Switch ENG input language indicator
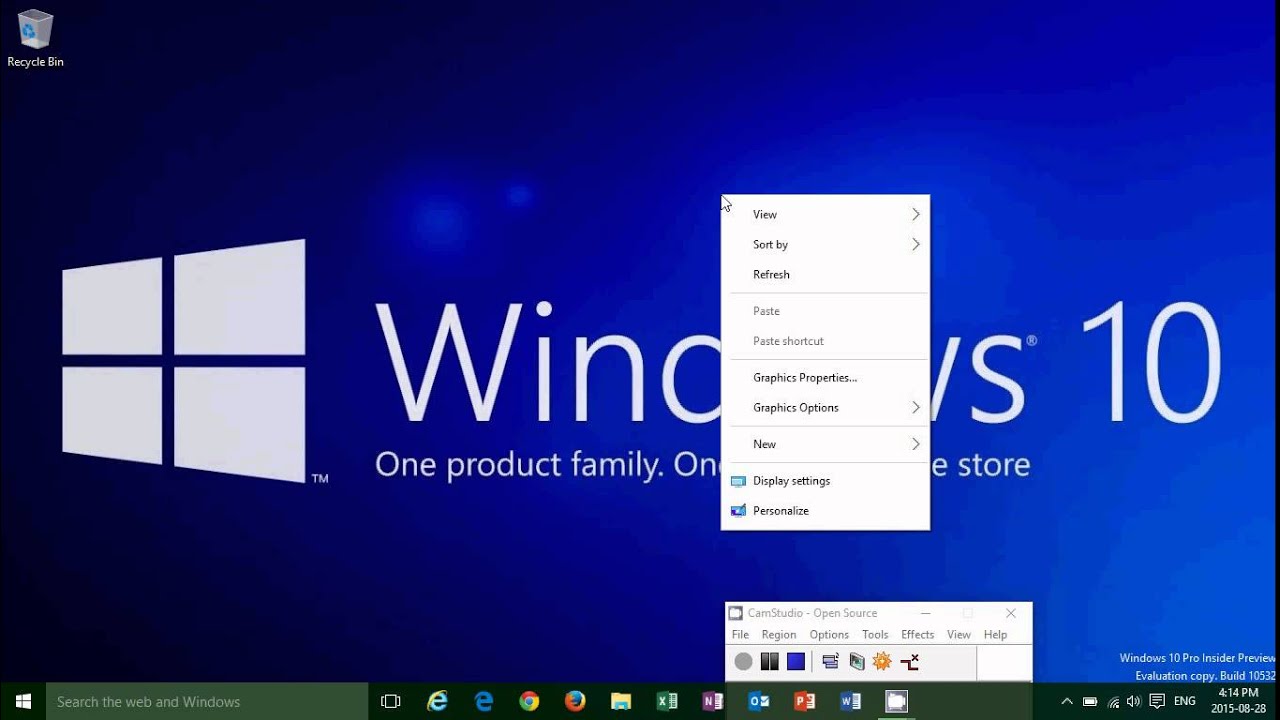 (x=1185, y=701)
